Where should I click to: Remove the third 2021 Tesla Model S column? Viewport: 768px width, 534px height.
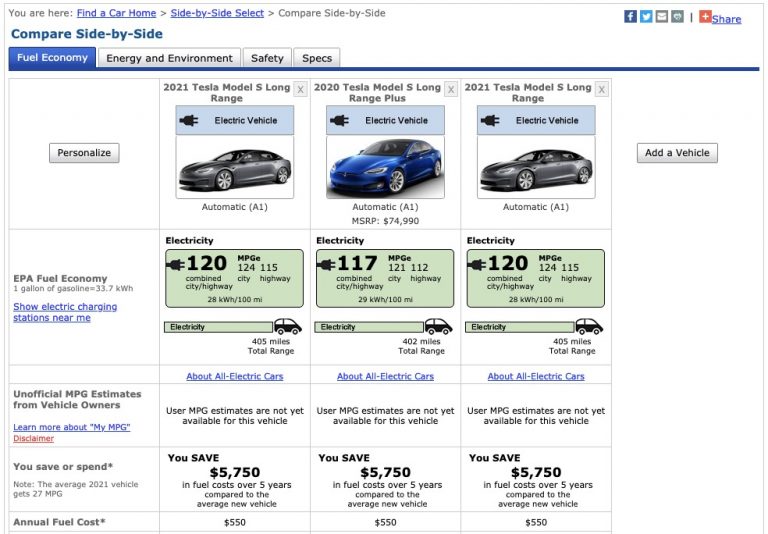602,90
